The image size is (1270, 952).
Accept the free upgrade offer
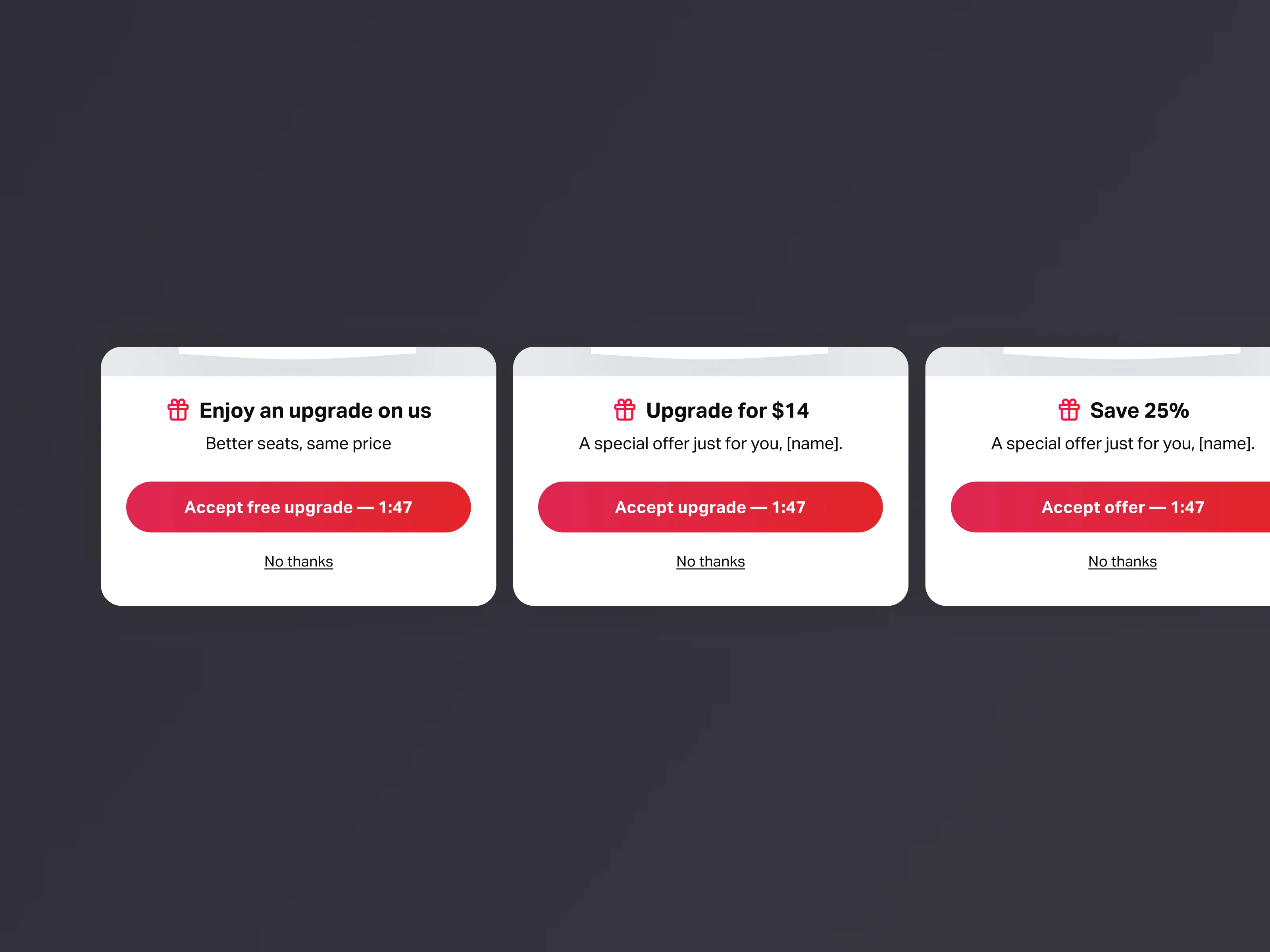pyautogui.click(x=298, y=507)
